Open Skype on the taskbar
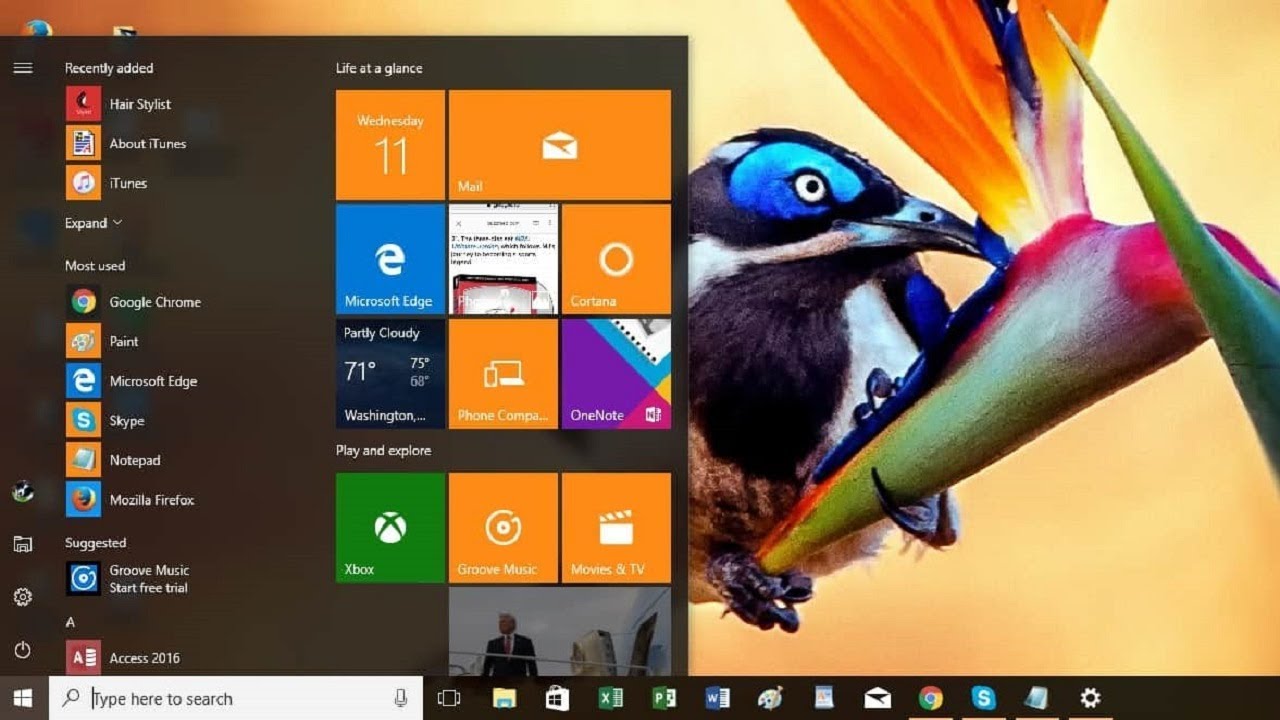This screenshot has height=720, width=1280. pyautogui.click(x=983, y=698)
